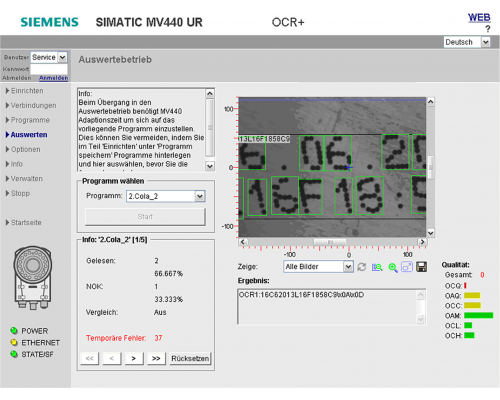Click the Kennwort password field
This screenshot has height=400, width=500.
49,69
